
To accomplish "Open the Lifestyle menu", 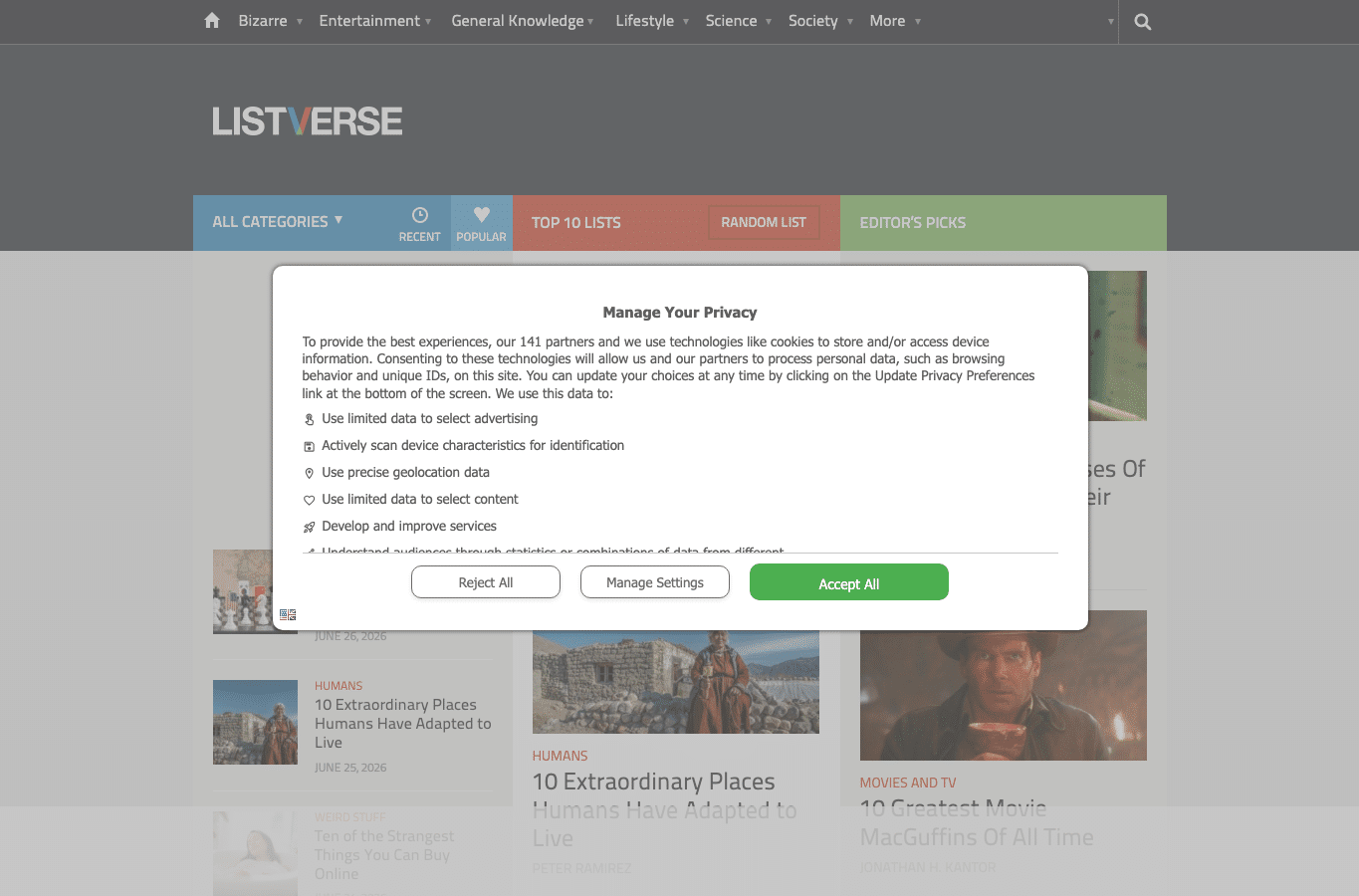I will click(x=644, y=21).
